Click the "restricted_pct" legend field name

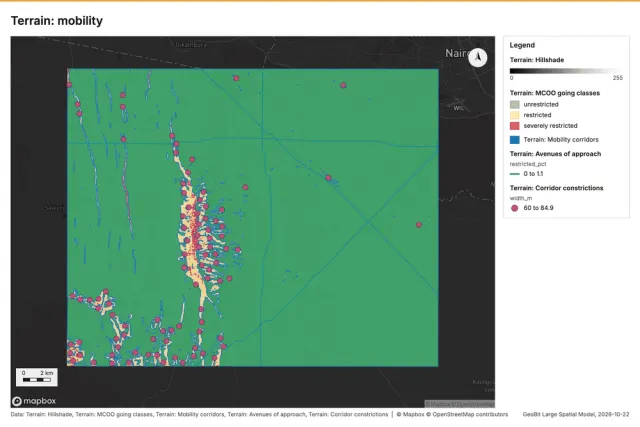click(x=528, y=164)
